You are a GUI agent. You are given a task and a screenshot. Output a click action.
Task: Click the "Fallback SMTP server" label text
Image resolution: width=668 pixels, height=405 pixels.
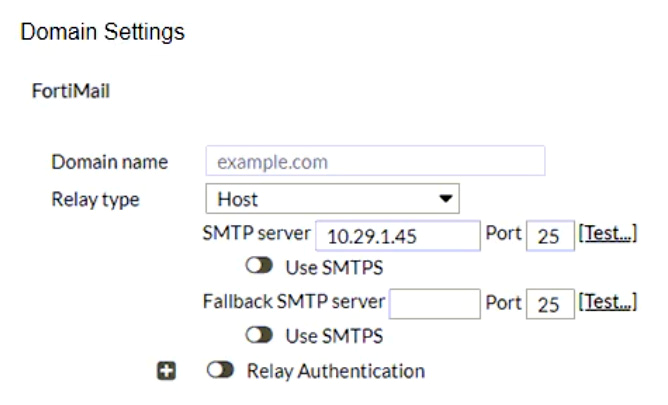(x=294, y=302)
